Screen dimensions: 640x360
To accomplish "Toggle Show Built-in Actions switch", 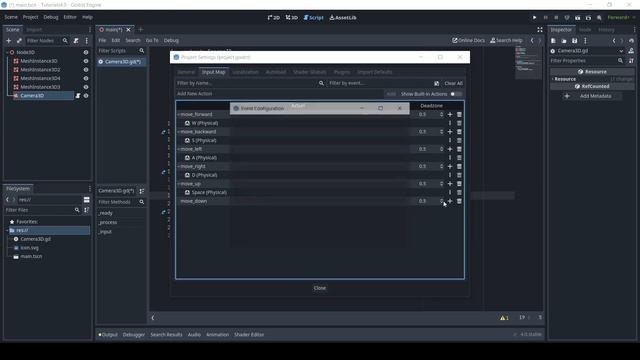I will pos(456,94).
